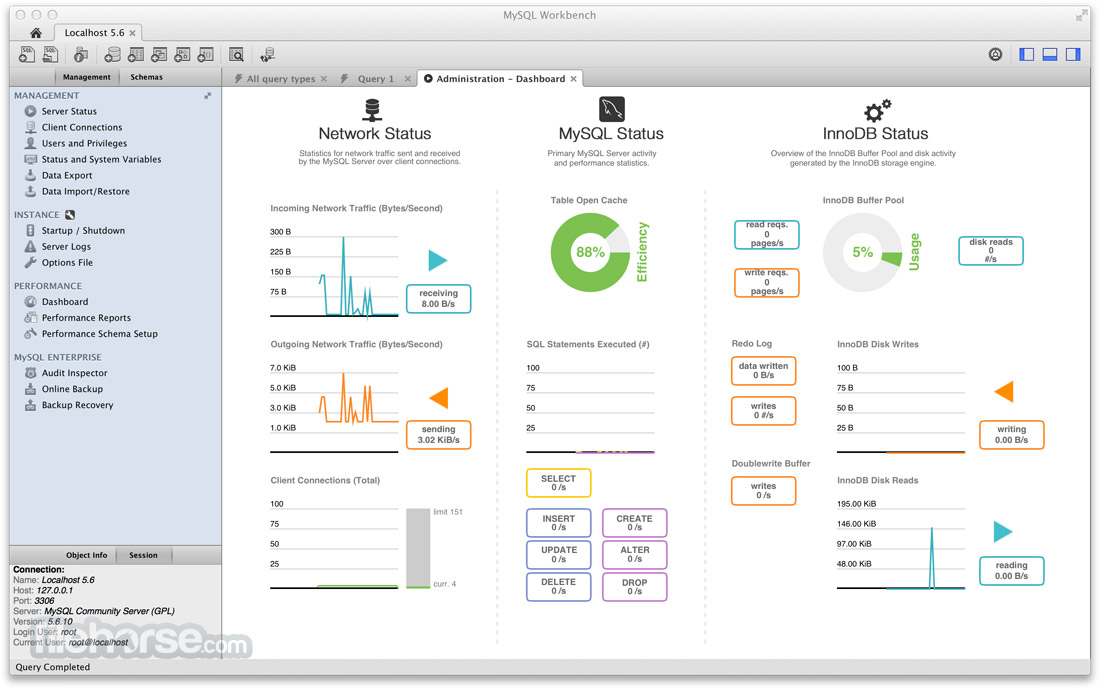The width and height of the screenshot is (1100, 689).
Task: Click the Query Completed status text
Action: (53, 667)
